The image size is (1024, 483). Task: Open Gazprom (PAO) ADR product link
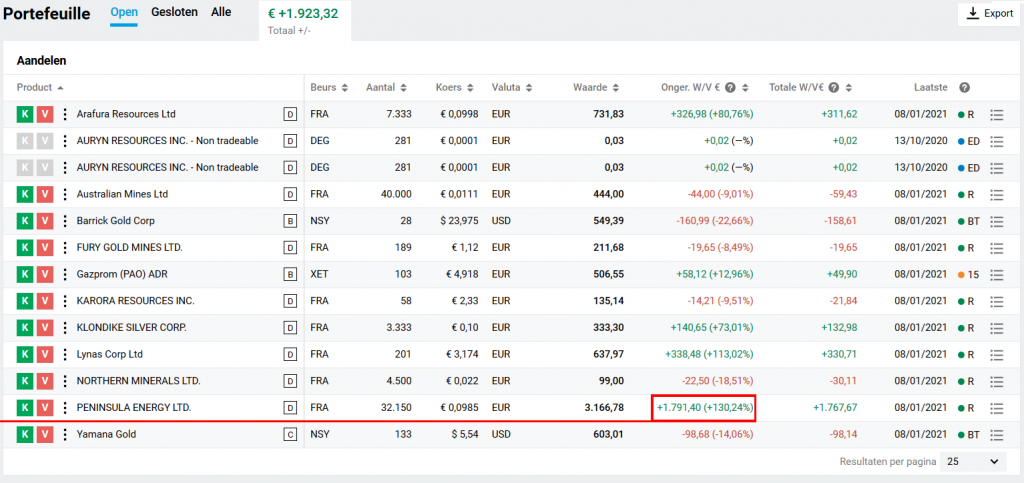(x=120, y=275)
